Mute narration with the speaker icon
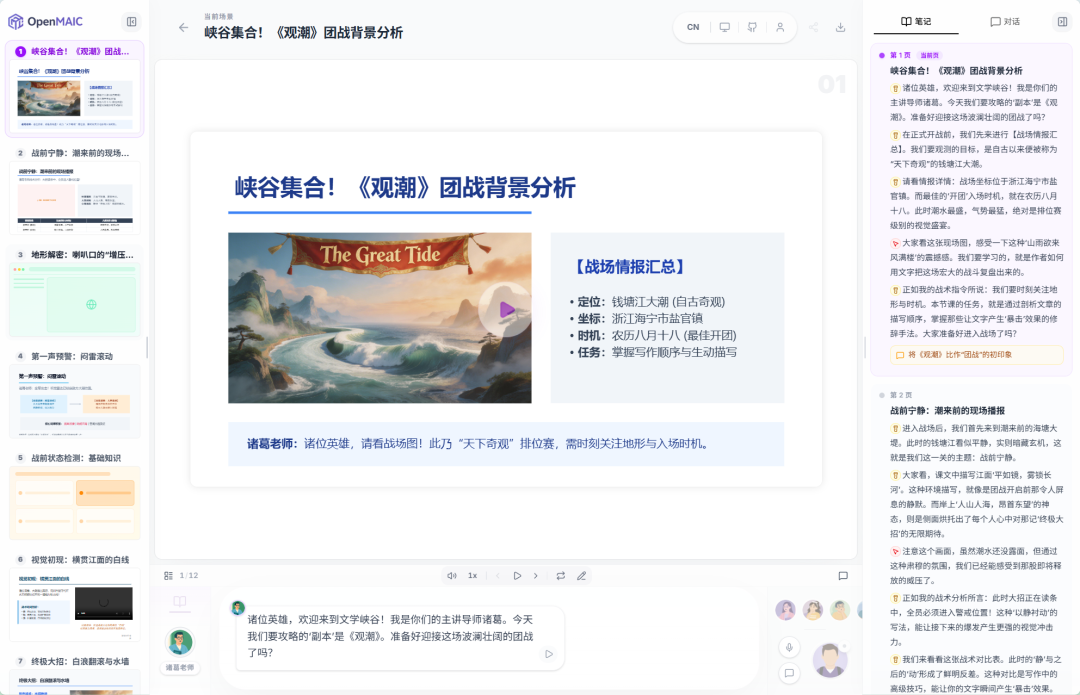Viewport: 1080px width, 695px height. click(452, 575)
